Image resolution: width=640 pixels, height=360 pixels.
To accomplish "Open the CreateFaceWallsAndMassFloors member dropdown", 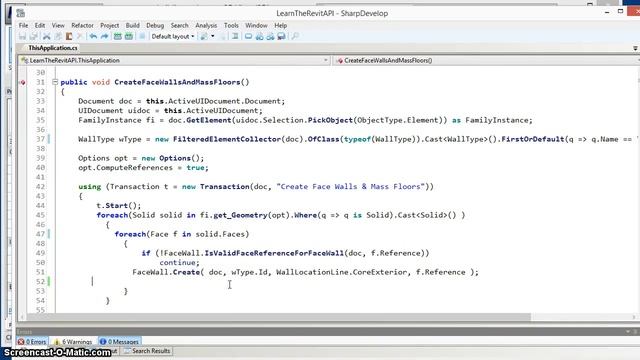I will [487, 60].
